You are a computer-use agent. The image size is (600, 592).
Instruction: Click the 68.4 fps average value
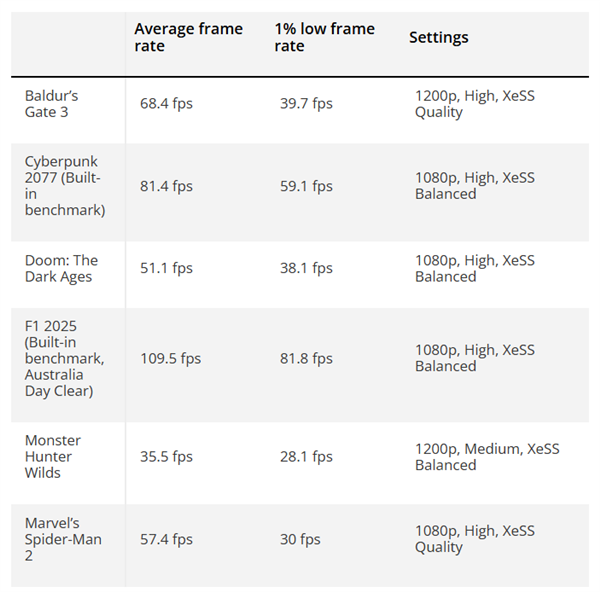tap(166, 104)
